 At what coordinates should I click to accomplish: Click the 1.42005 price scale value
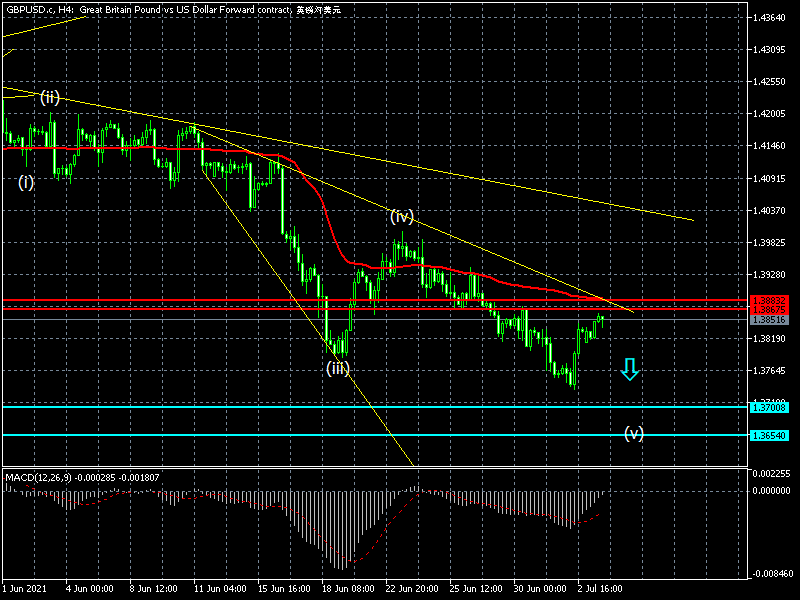click(x=769, y=114)
